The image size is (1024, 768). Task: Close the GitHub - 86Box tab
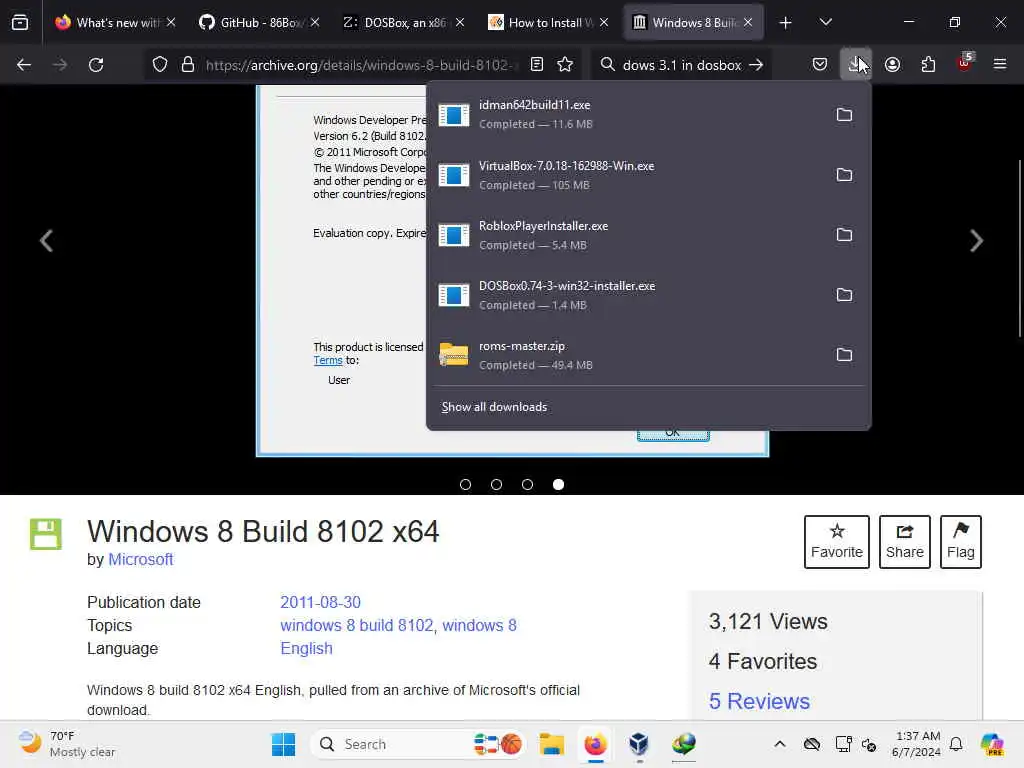(315, 22)
